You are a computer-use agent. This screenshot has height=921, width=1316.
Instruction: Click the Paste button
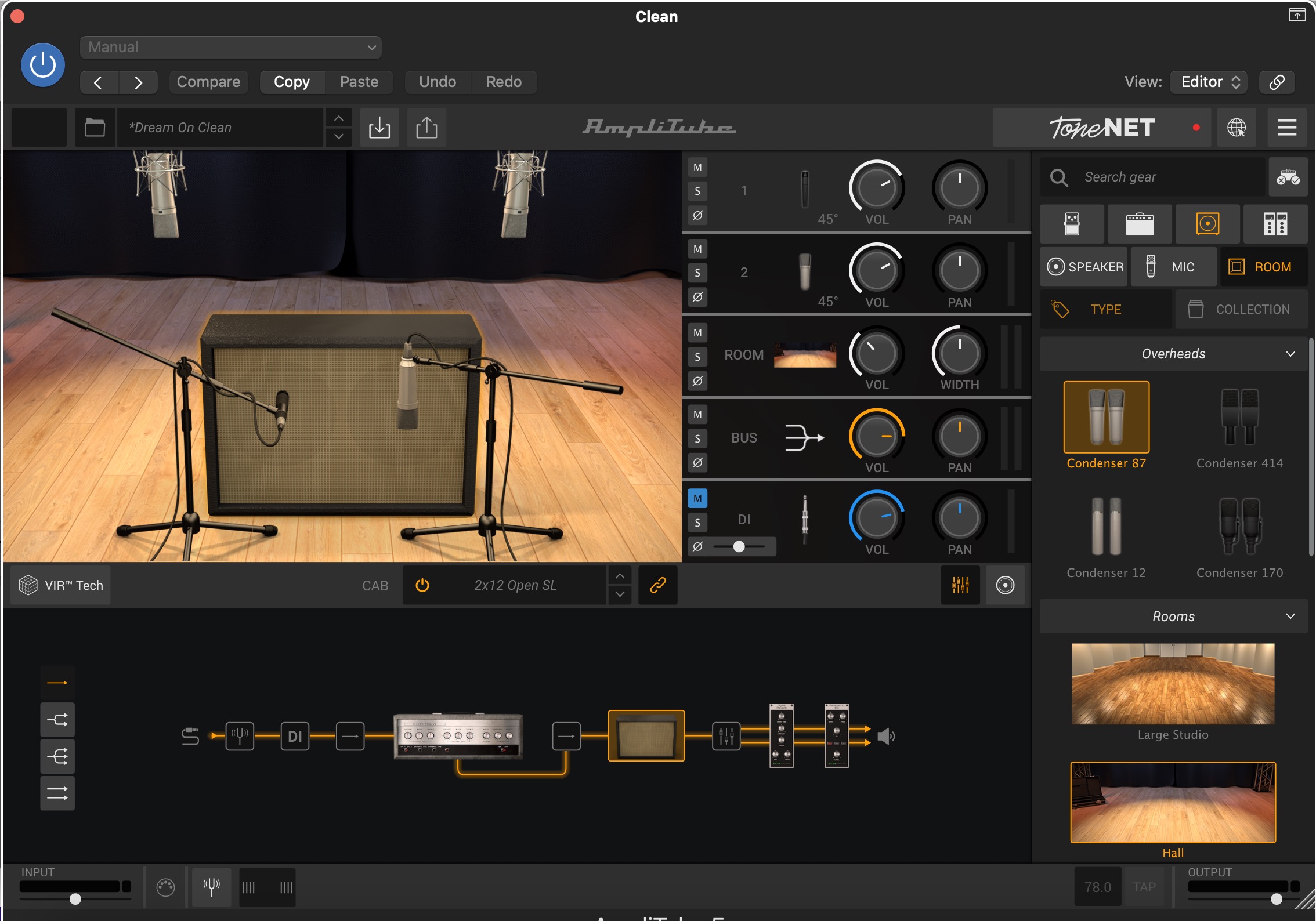point(359,82)
